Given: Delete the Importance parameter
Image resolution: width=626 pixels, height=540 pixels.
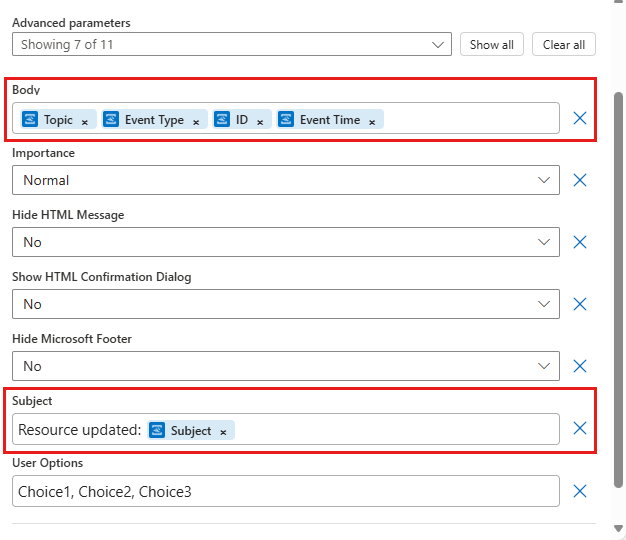Looking at the screenshot, I should pos(580,180).
